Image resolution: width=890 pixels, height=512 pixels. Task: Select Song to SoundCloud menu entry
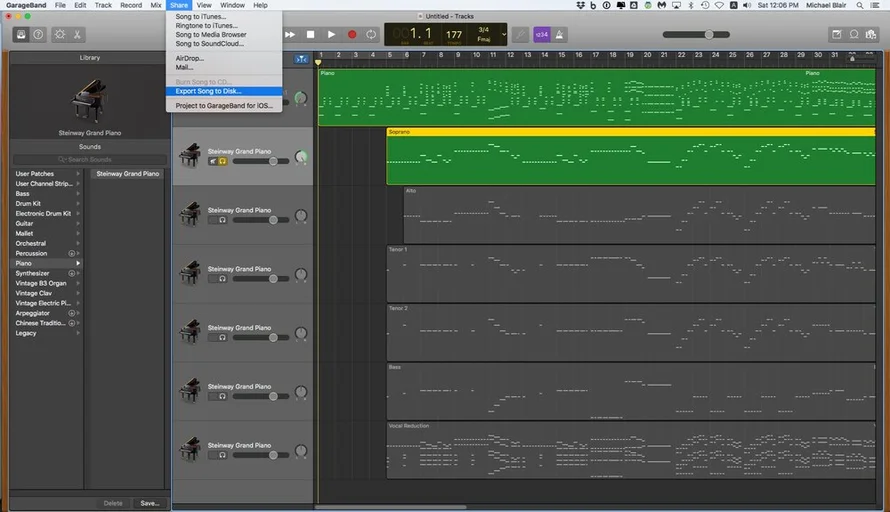pyautogui.click(x=224, y=44)
